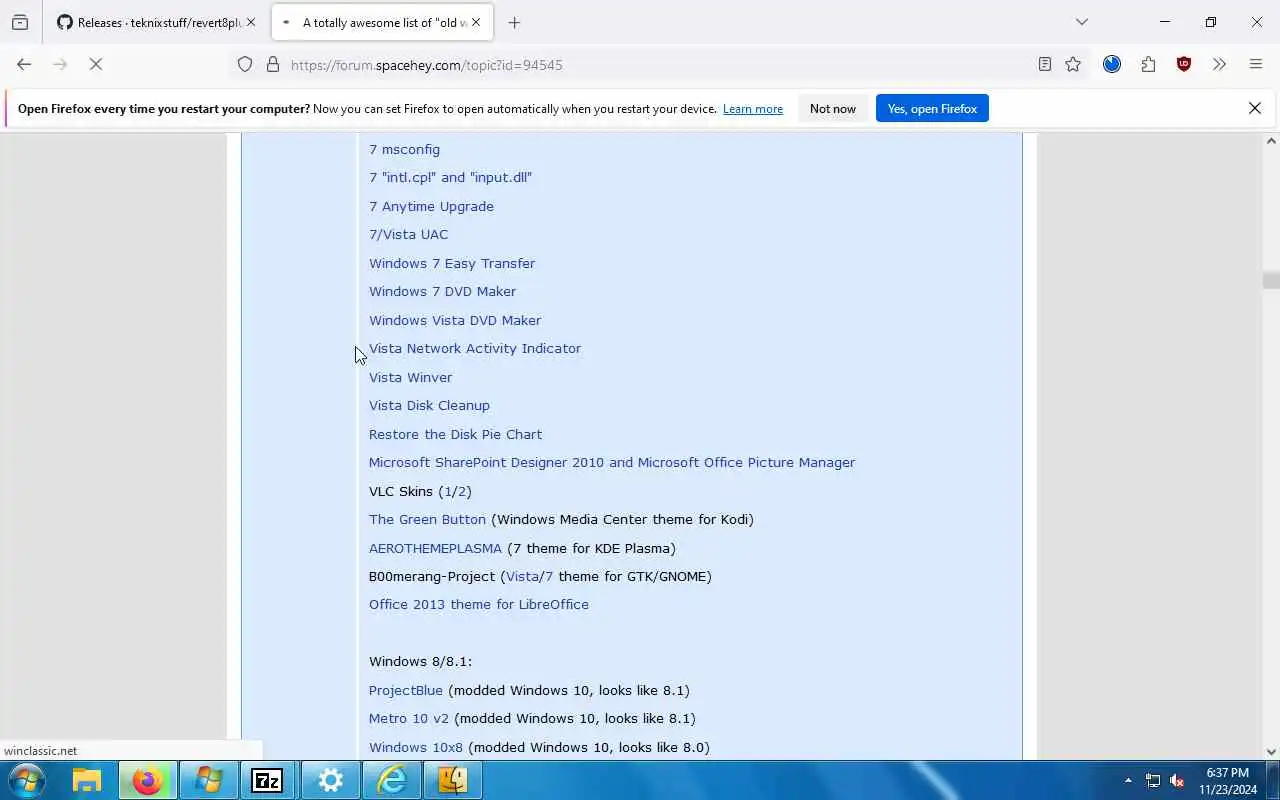Click the URL address bar
This screenshot has height=800, width=1280.
(640, 64)
